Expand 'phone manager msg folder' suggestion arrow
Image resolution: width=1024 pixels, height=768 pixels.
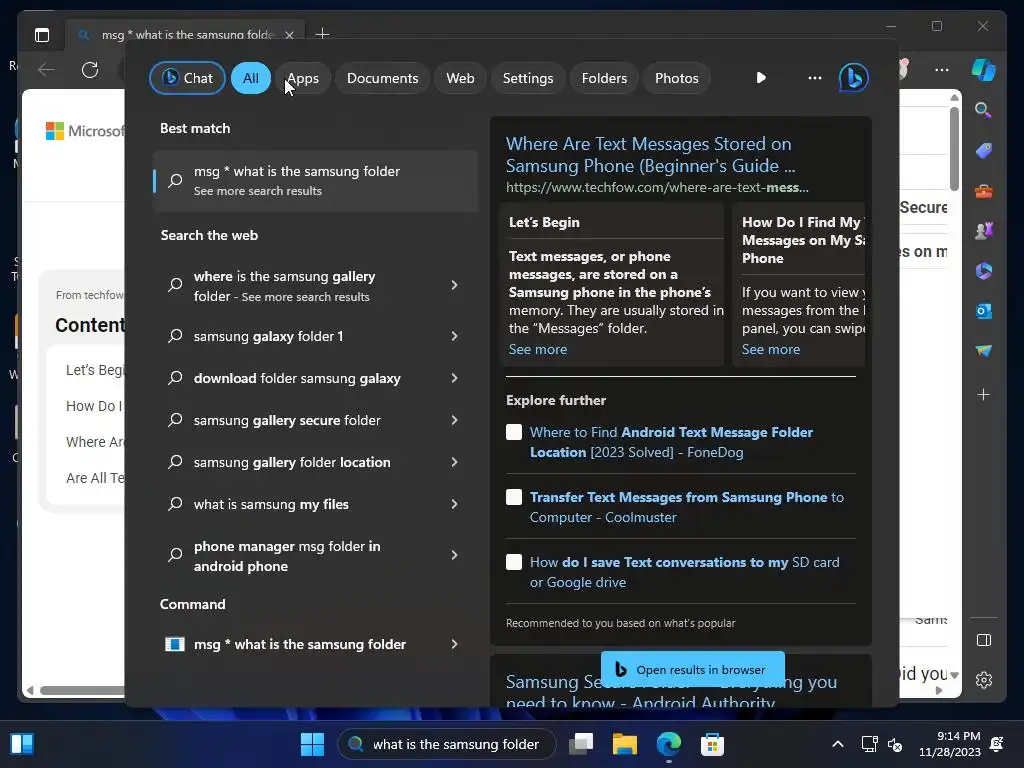pos(455,555)
